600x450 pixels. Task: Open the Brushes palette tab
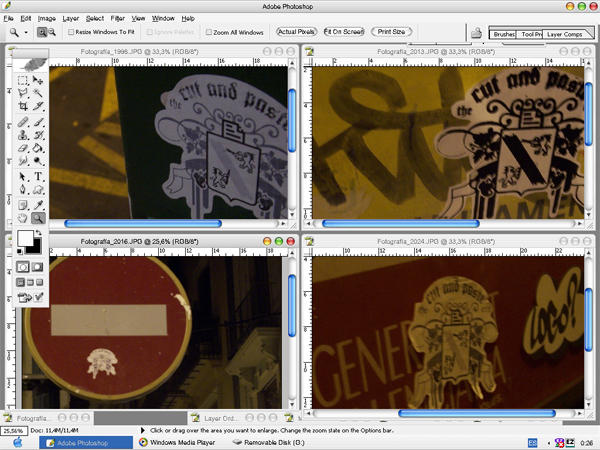click(x=504, y=34)
